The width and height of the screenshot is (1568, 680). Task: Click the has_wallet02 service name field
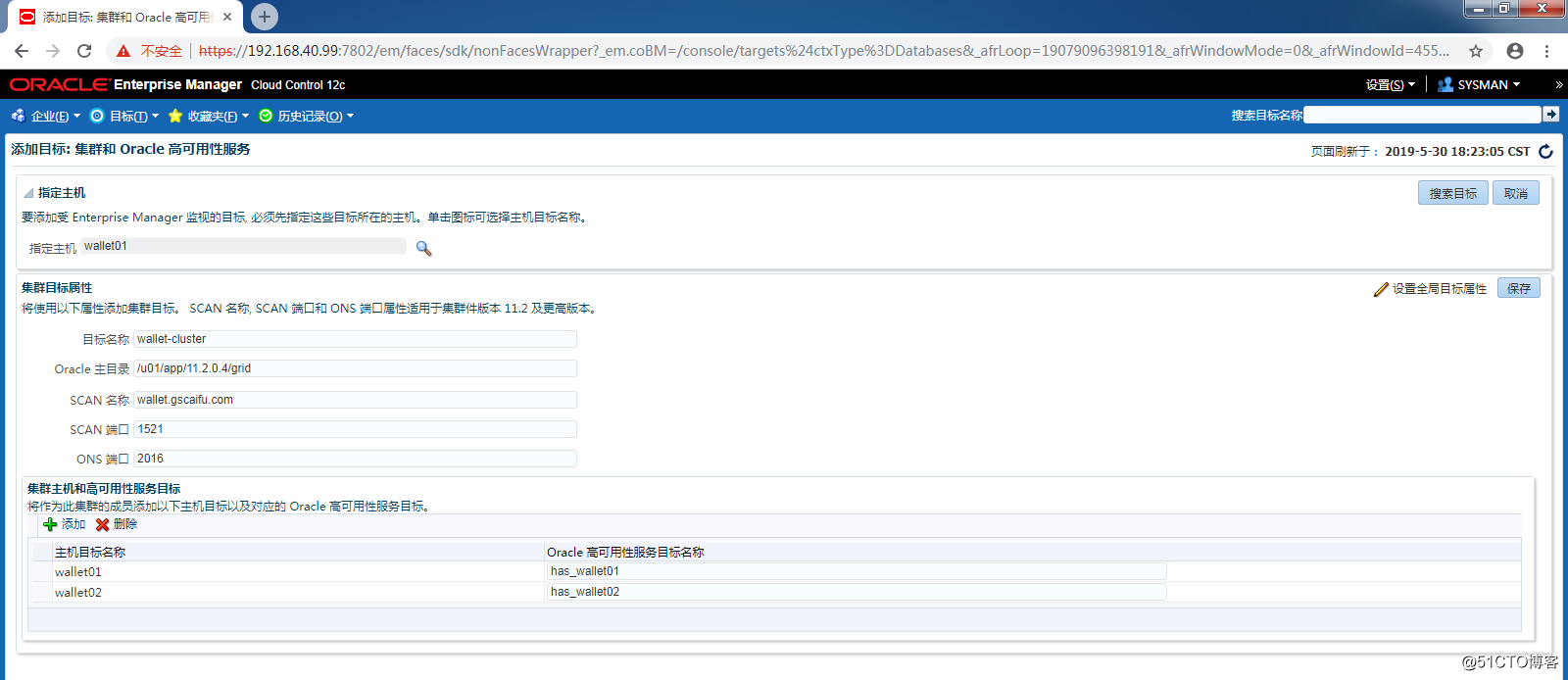click(x=857, y=592)
